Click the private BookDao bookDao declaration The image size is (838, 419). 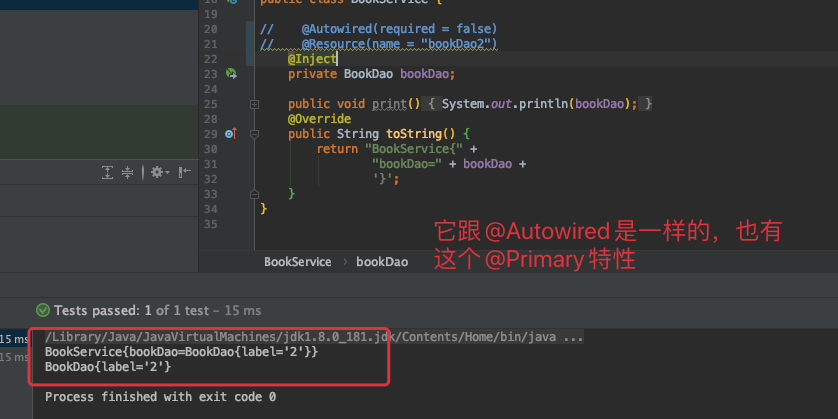click(x=372, y=74)
